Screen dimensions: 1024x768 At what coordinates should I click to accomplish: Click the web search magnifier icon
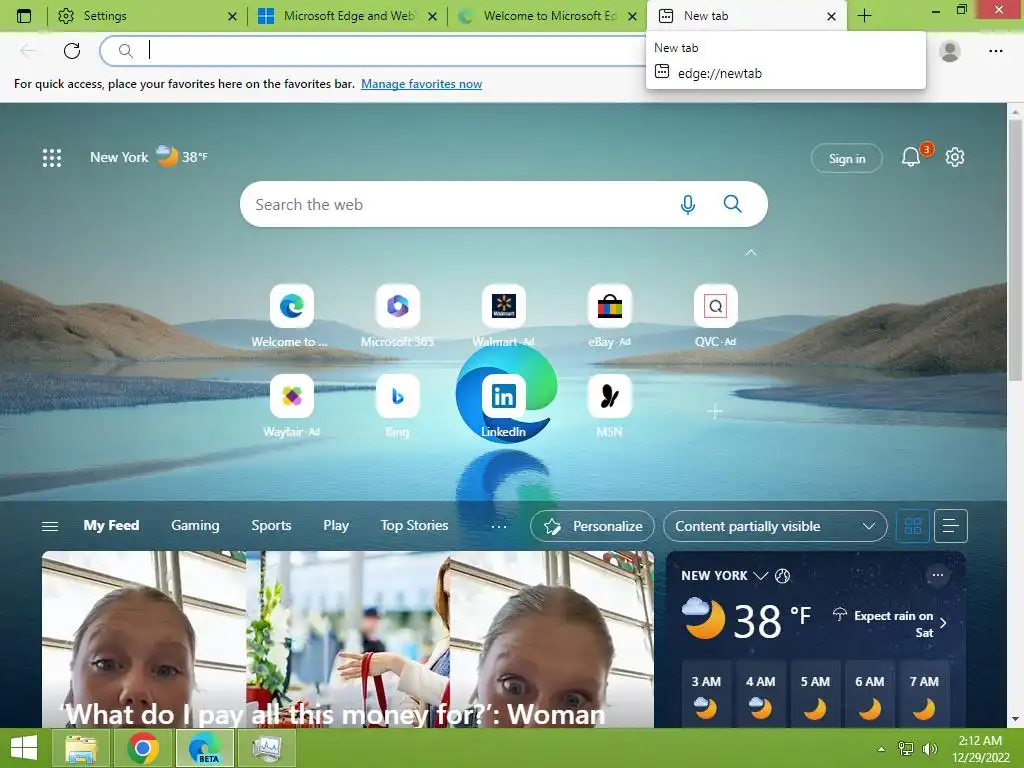(733, 204)
